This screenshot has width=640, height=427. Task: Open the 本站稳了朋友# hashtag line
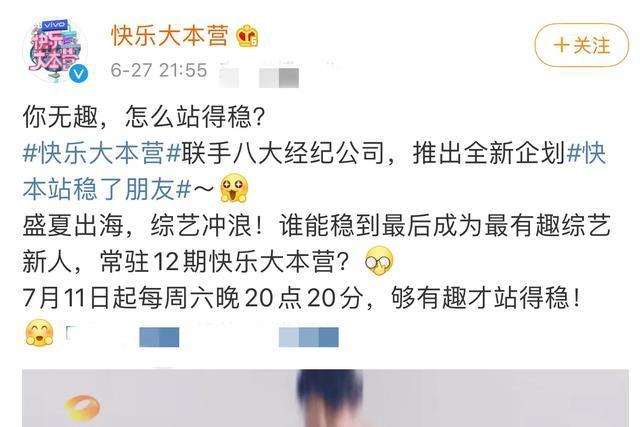click(x=107, y=189)
